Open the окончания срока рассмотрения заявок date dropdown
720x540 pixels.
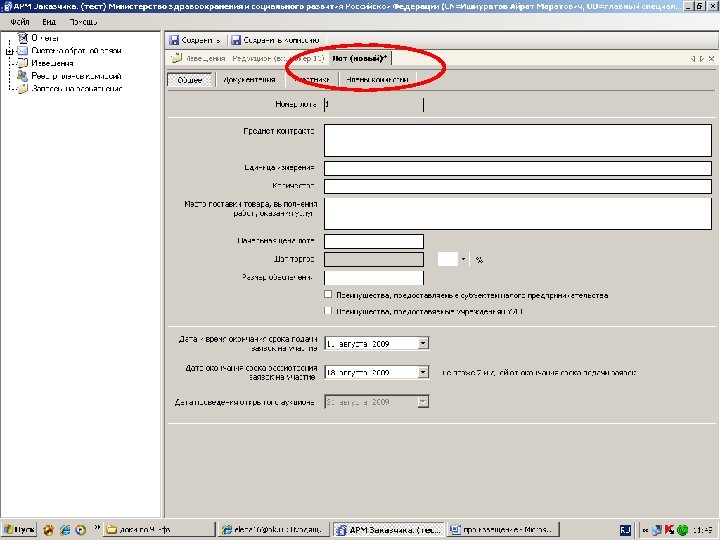(423, 372)
